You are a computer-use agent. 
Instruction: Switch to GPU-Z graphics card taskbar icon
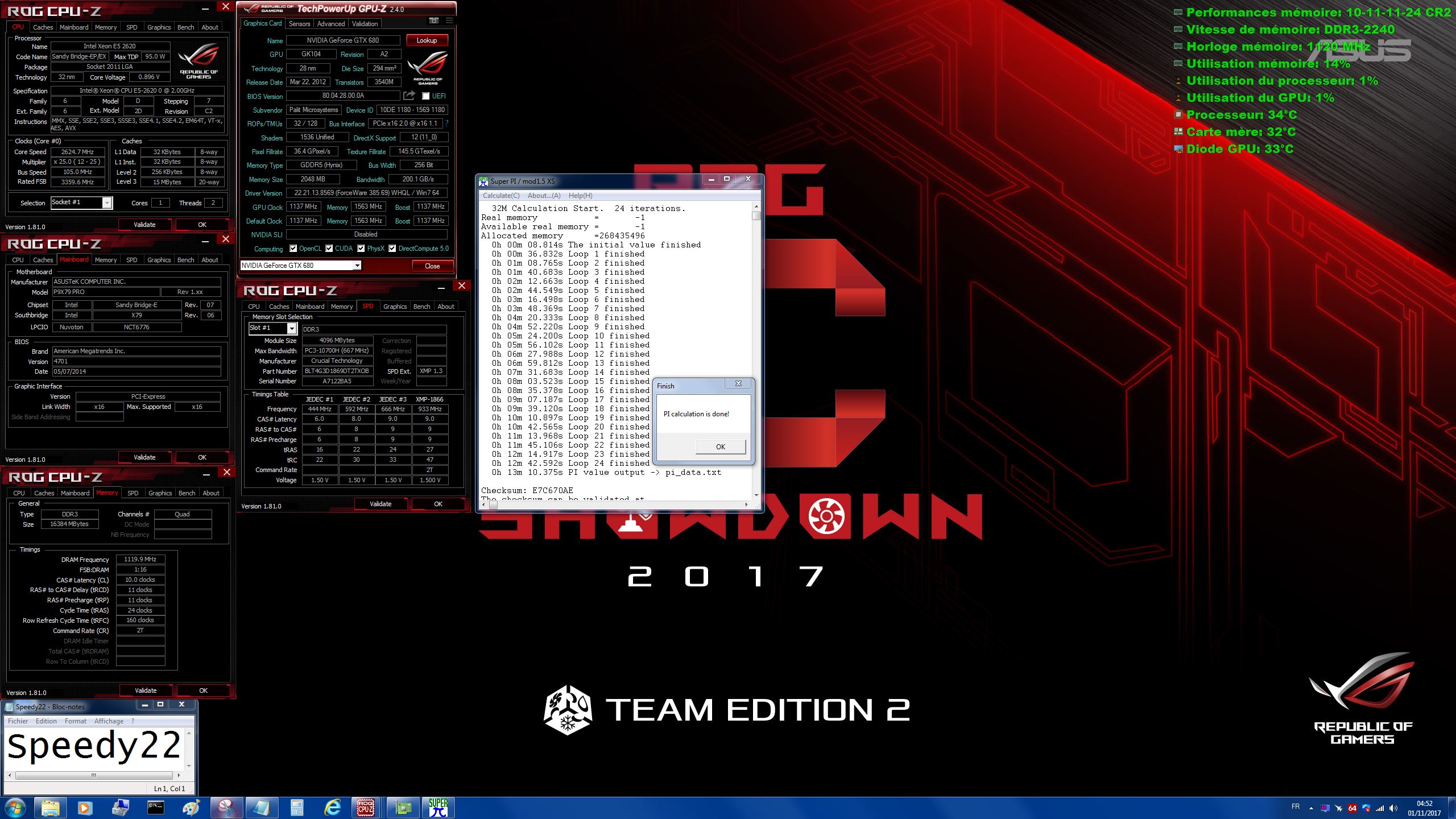tap(403, 808)
